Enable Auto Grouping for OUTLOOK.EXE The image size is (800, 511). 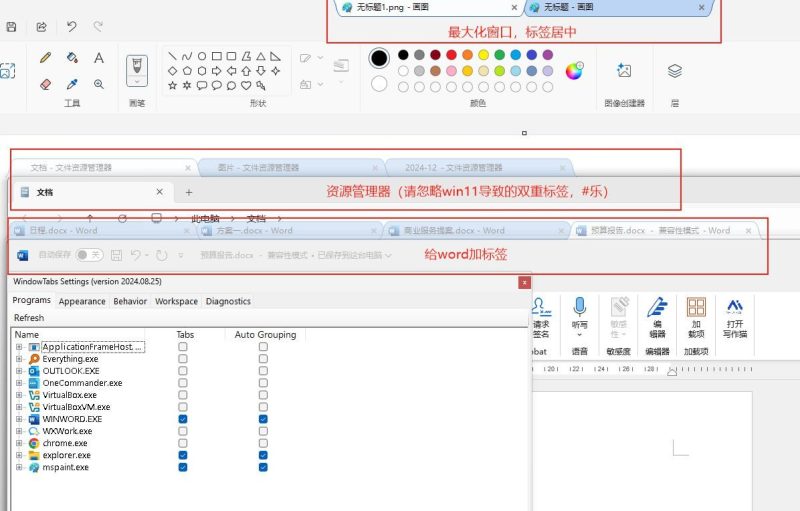263,371
